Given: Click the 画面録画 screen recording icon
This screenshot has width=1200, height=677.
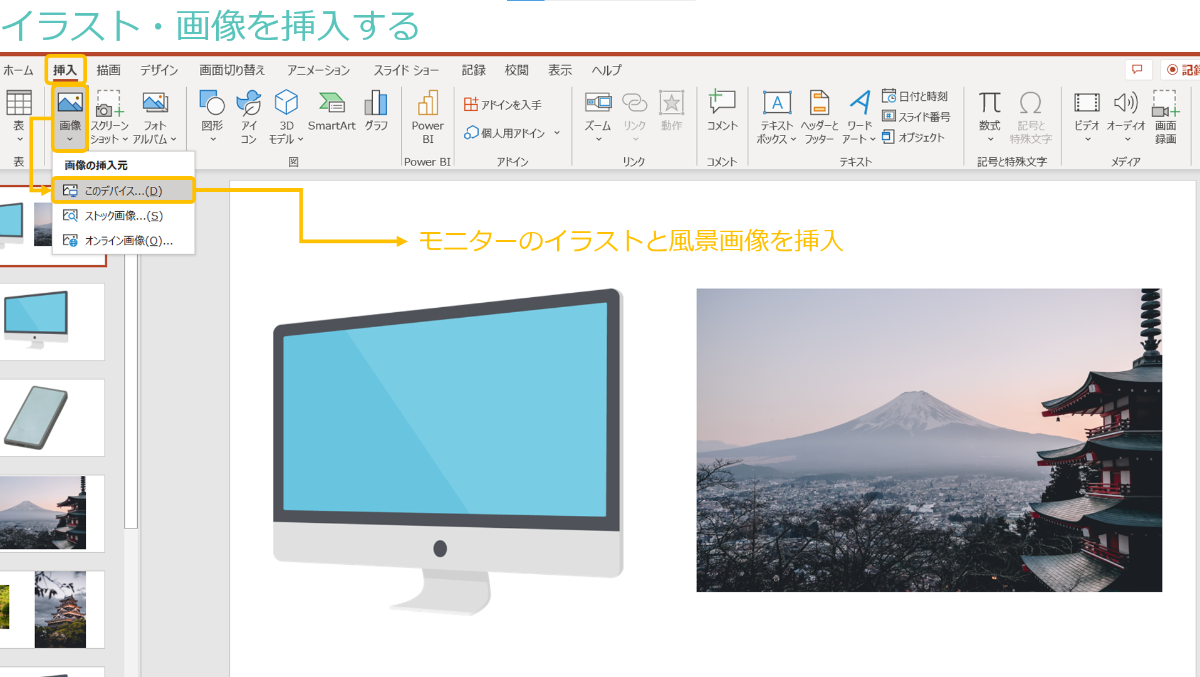Looking at the screenshot, I should pyautogui.click(x=1165, y=115).
